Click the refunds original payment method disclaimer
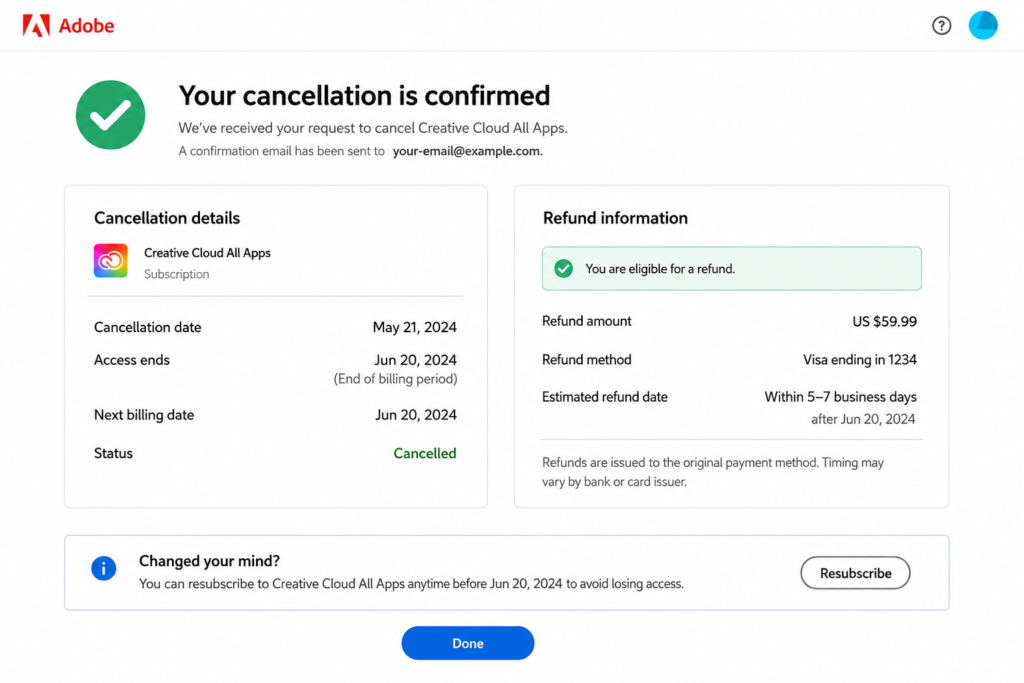The image size is (1024, 683). click(712, 472)
